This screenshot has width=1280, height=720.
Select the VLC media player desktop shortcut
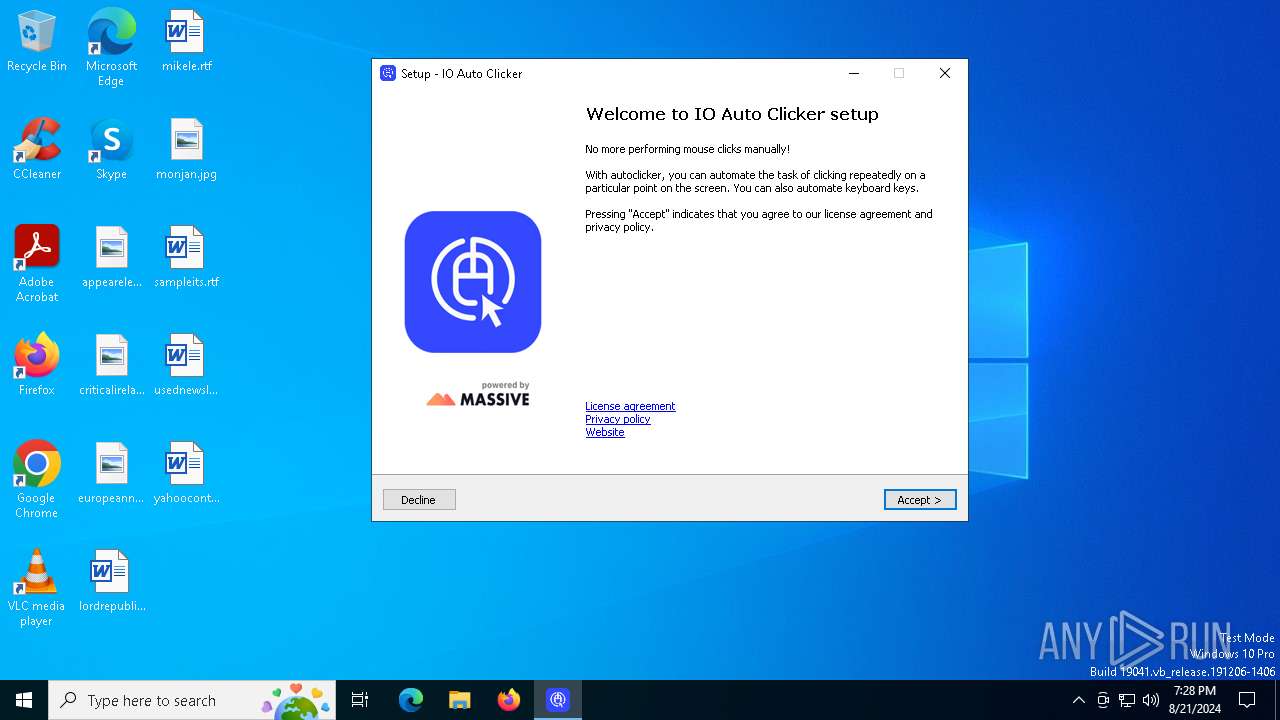[x=37, y=587]
